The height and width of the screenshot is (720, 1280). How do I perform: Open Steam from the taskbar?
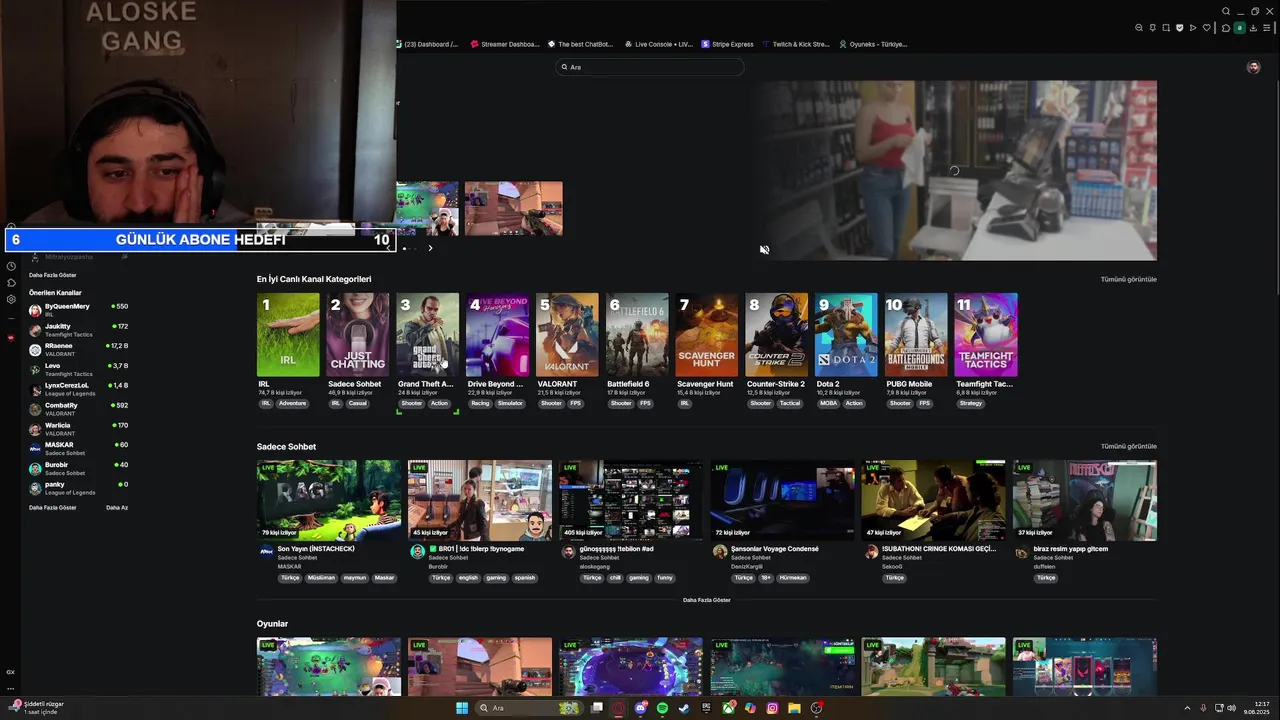tap(684, 708)
